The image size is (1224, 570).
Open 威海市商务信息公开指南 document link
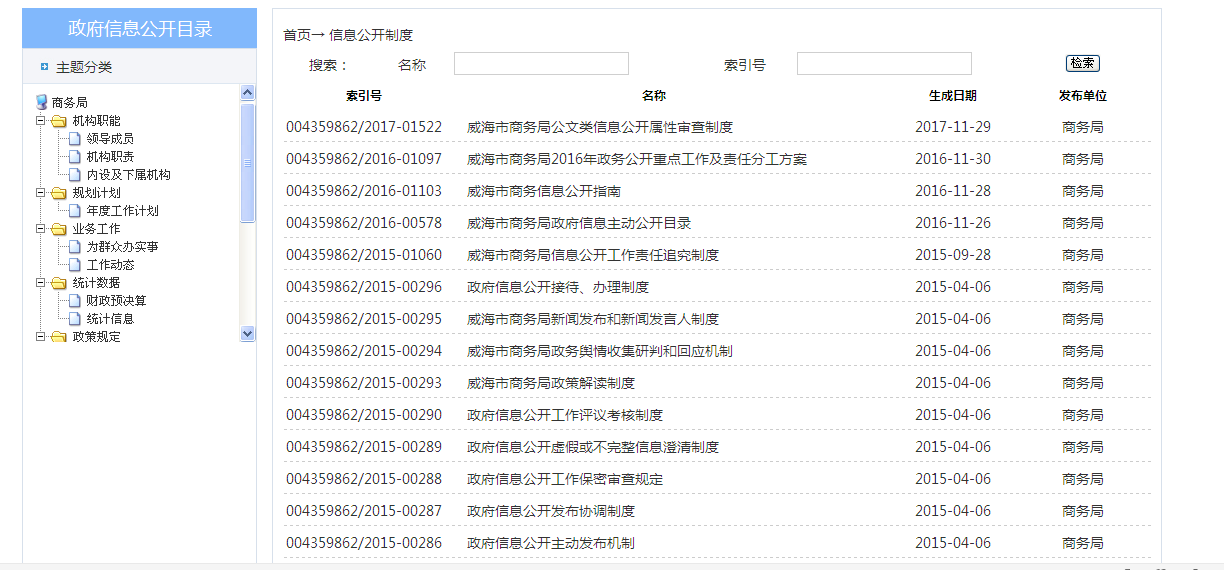point(544,191)
